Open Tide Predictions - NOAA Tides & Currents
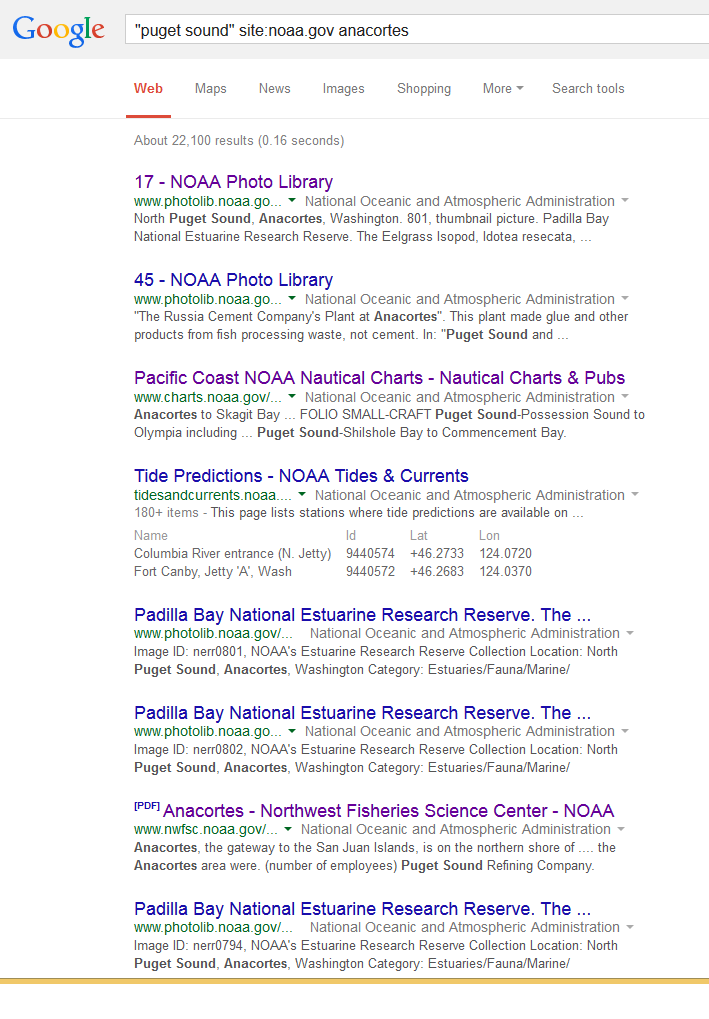This screenshot has width=709, height=1019. pos(301,476)
